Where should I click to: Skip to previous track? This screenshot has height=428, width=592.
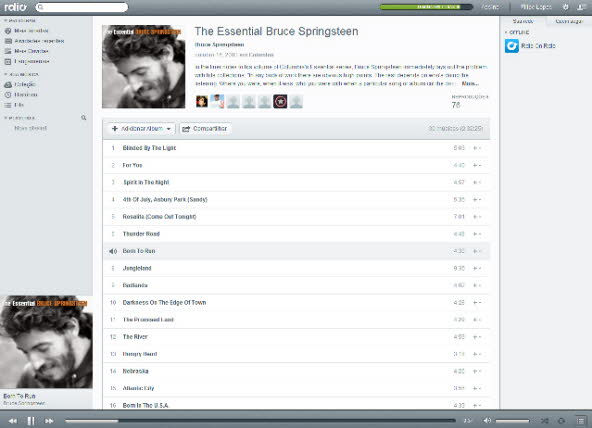13,421
